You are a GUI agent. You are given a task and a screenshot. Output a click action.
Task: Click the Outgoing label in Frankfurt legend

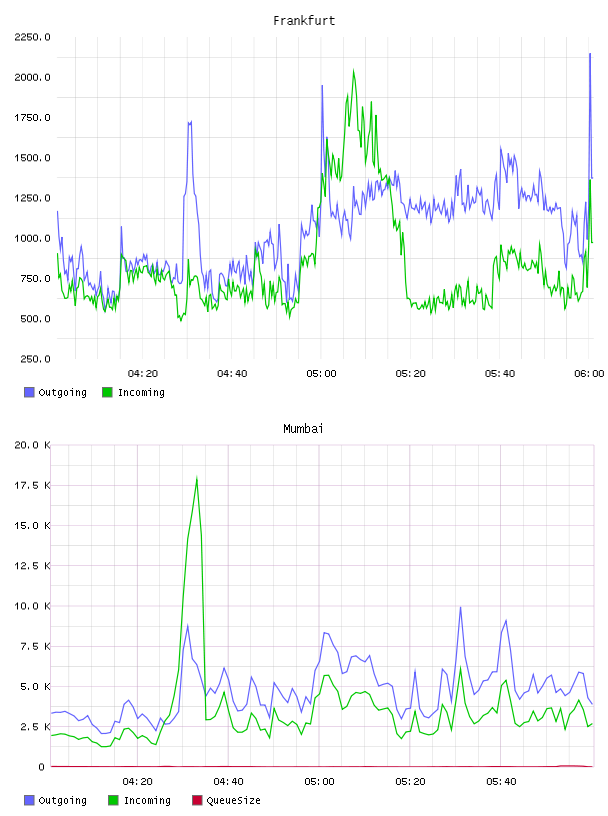click(x=62, y=393)
